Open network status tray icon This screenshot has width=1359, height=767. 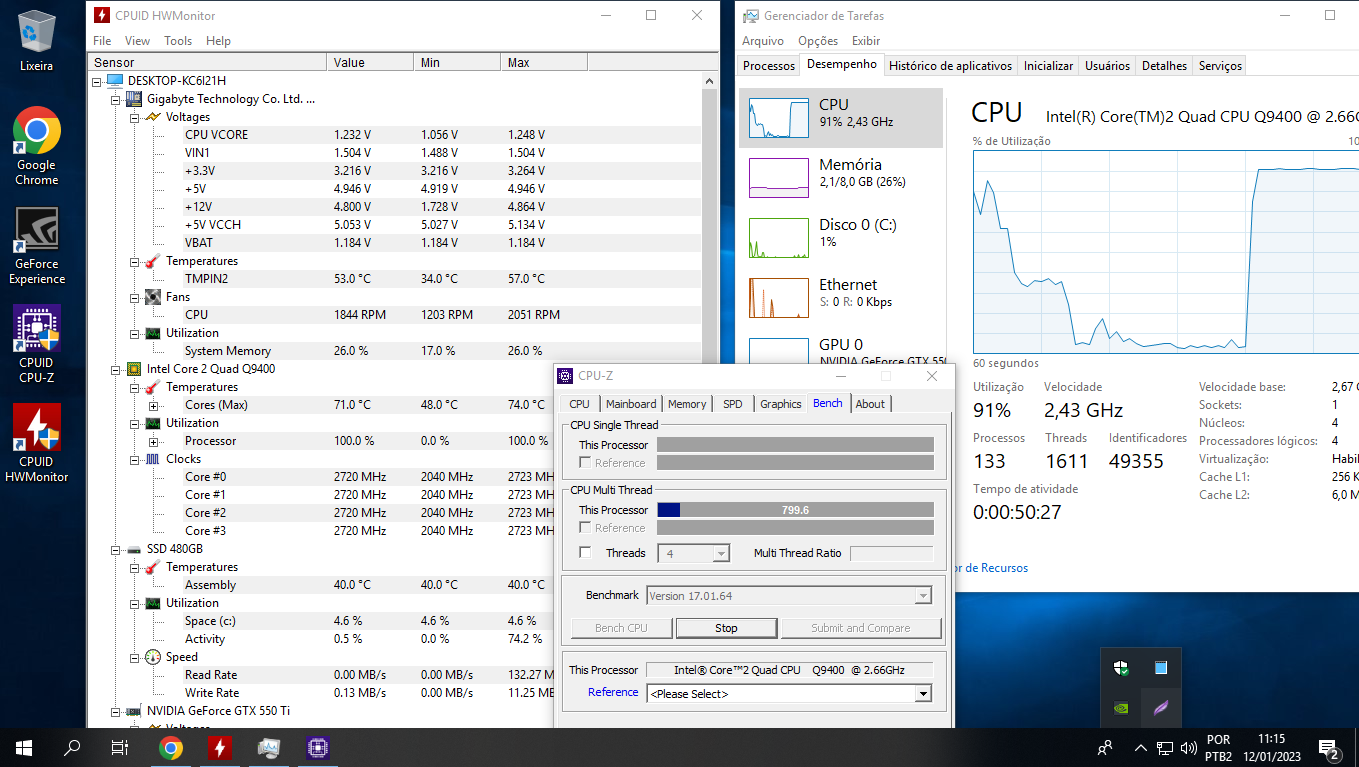(1165, 747)
